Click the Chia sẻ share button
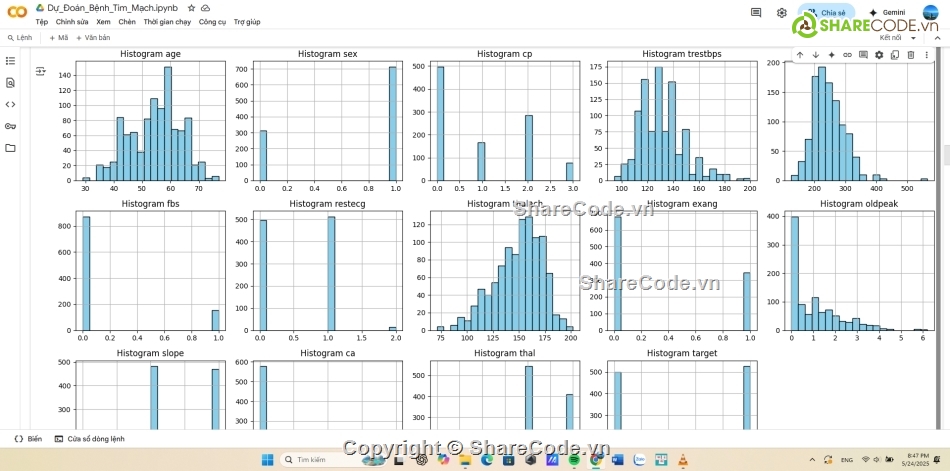The height and width of the screenshot is (471, 950). 826,12
